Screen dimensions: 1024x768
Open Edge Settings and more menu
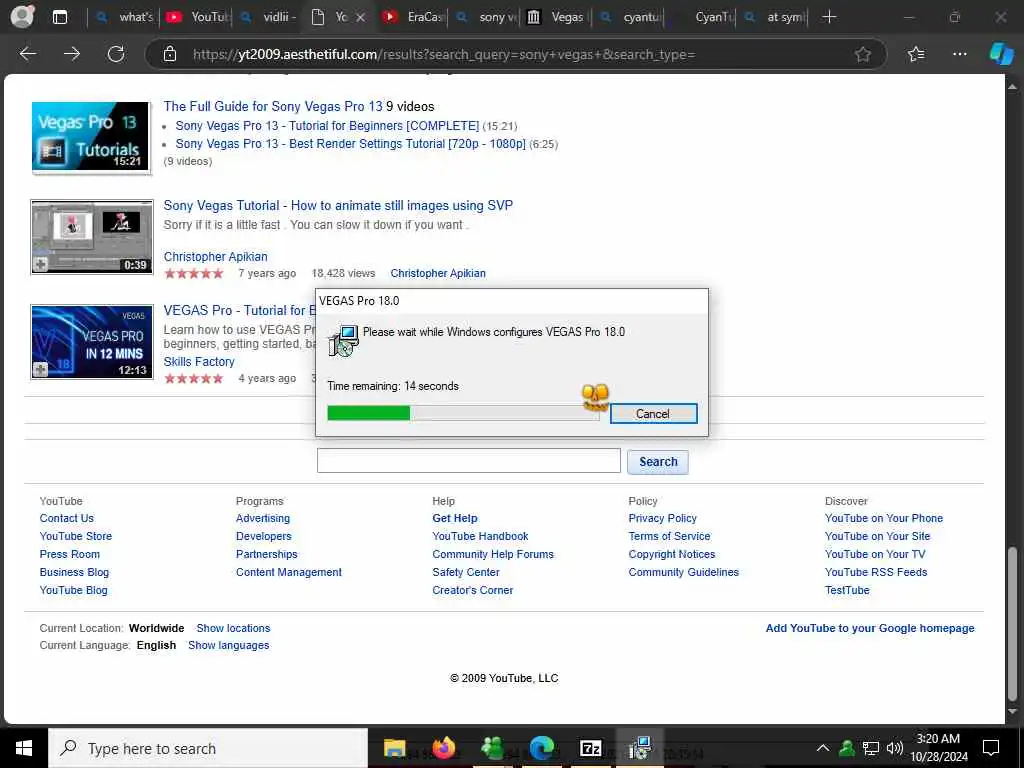click(959, 54)
